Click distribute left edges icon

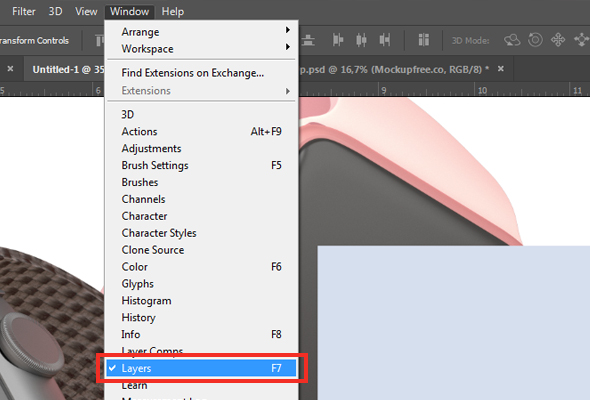click(338, 40)
